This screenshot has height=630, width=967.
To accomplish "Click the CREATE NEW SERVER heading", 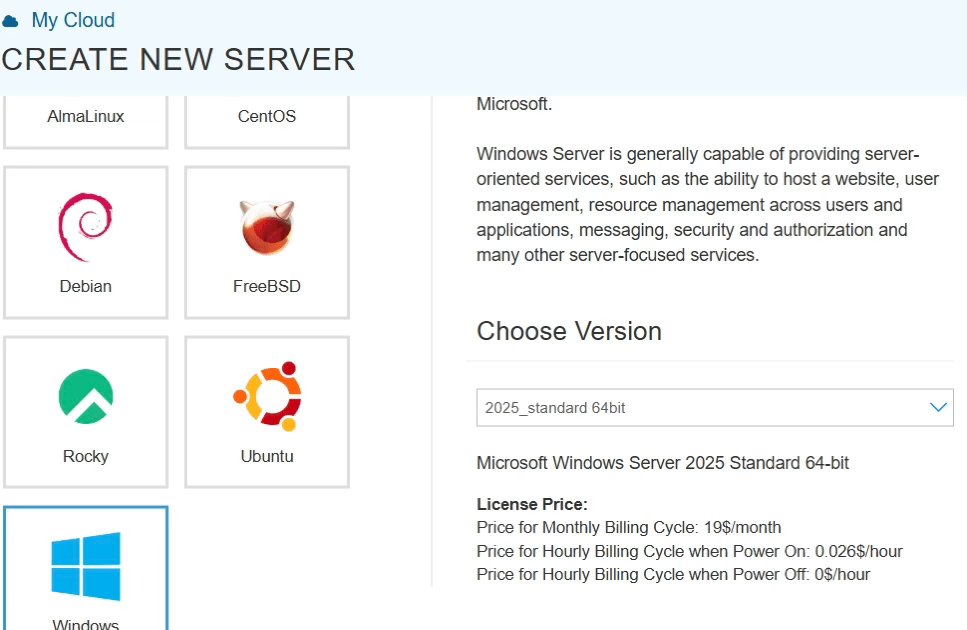I will [178, 59].
